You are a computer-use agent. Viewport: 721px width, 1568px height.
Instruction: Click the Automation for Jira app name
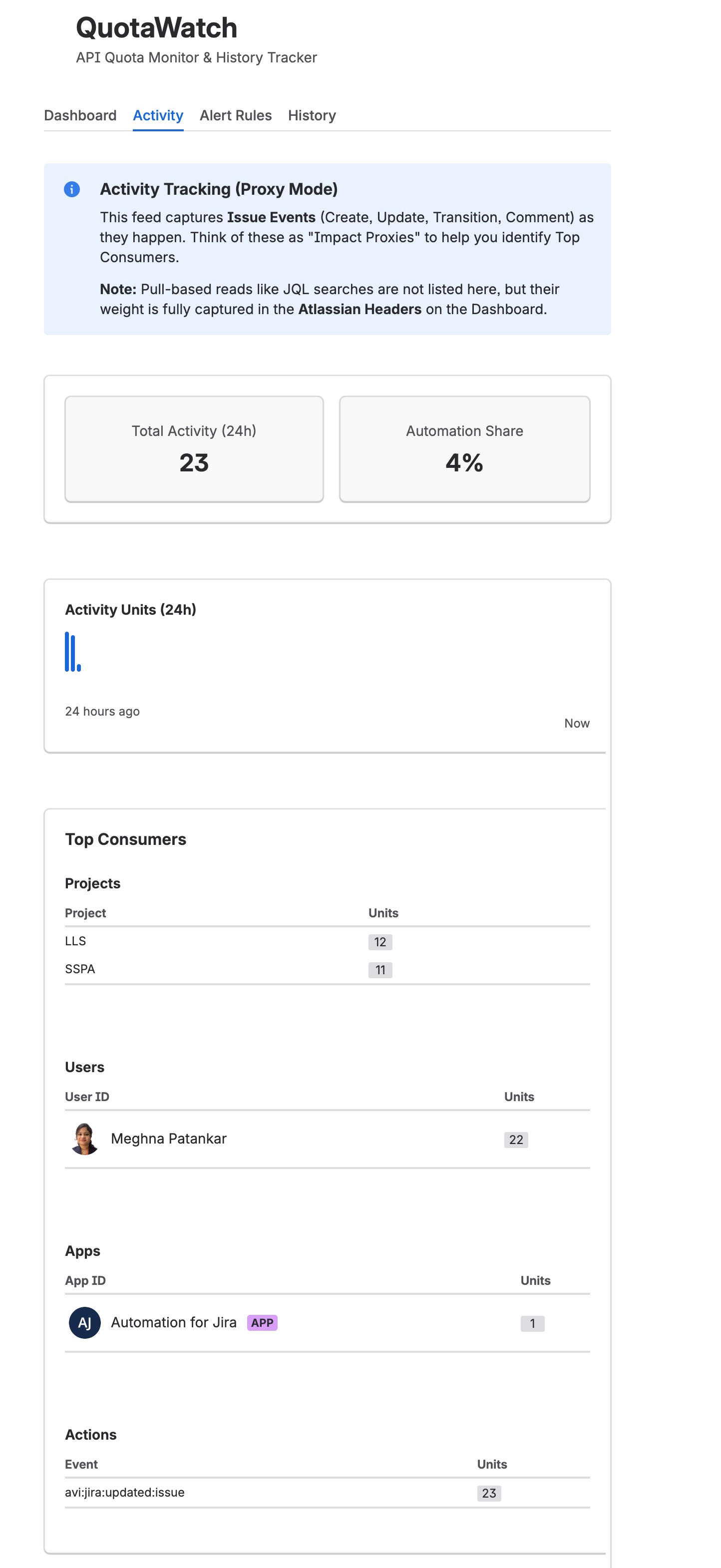coord(173,1322)
